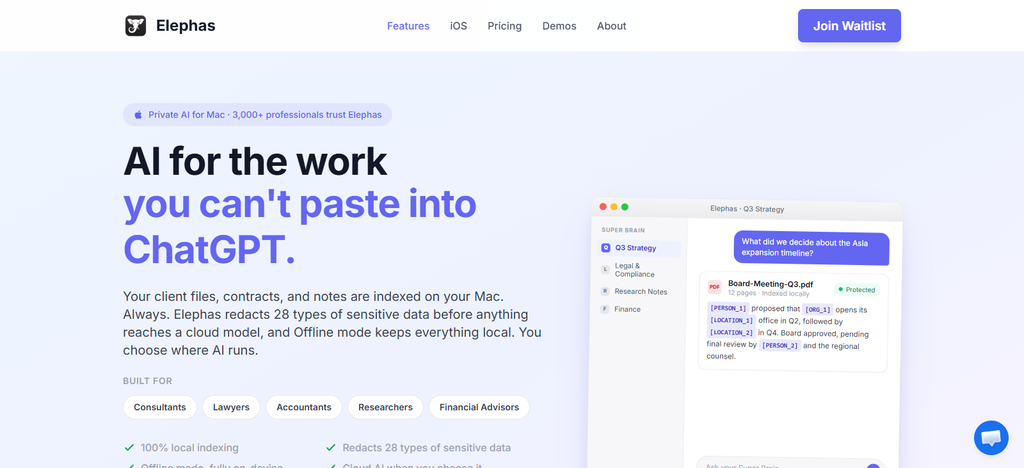Image resolution: width=1024 pixels, height=468 pixels.
Task: Click the Finance F icon
Action: [x=605, y=309]
